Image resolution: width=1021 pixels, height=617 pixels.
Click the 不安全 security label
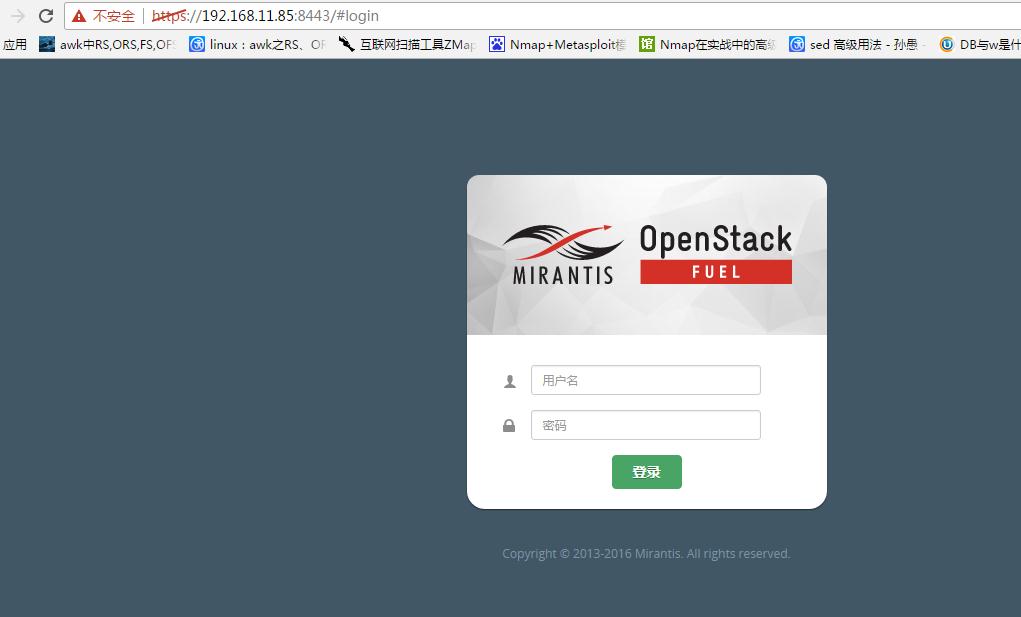[113, 16]
